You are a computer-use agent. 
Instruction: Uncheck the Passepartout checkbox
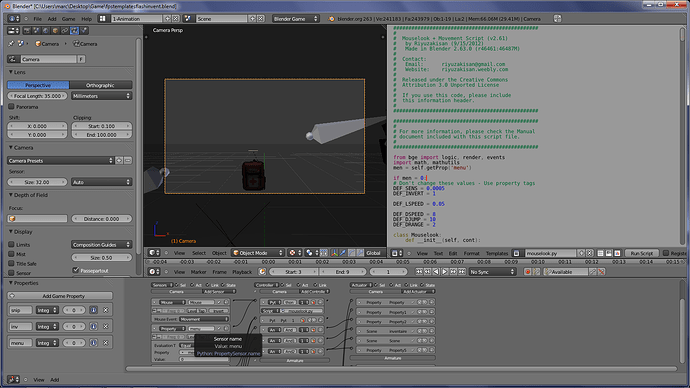point(76,270)
